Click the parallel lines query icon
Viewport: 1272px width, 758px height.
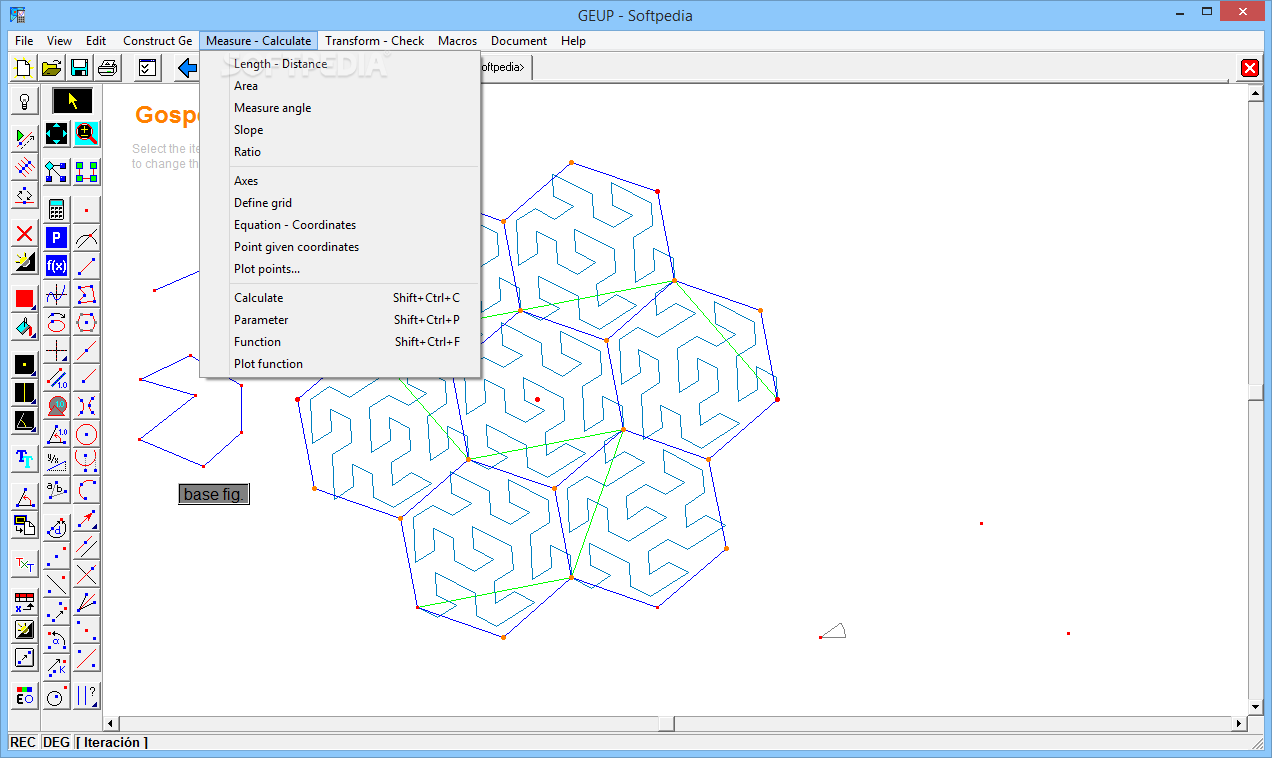[x=87, y=696]
